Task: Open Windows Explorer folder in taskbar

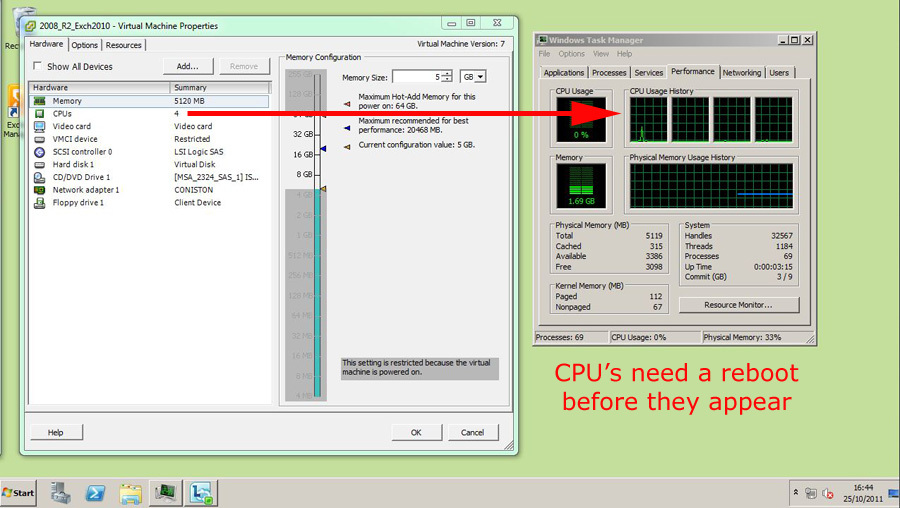Action: [131, 493]
